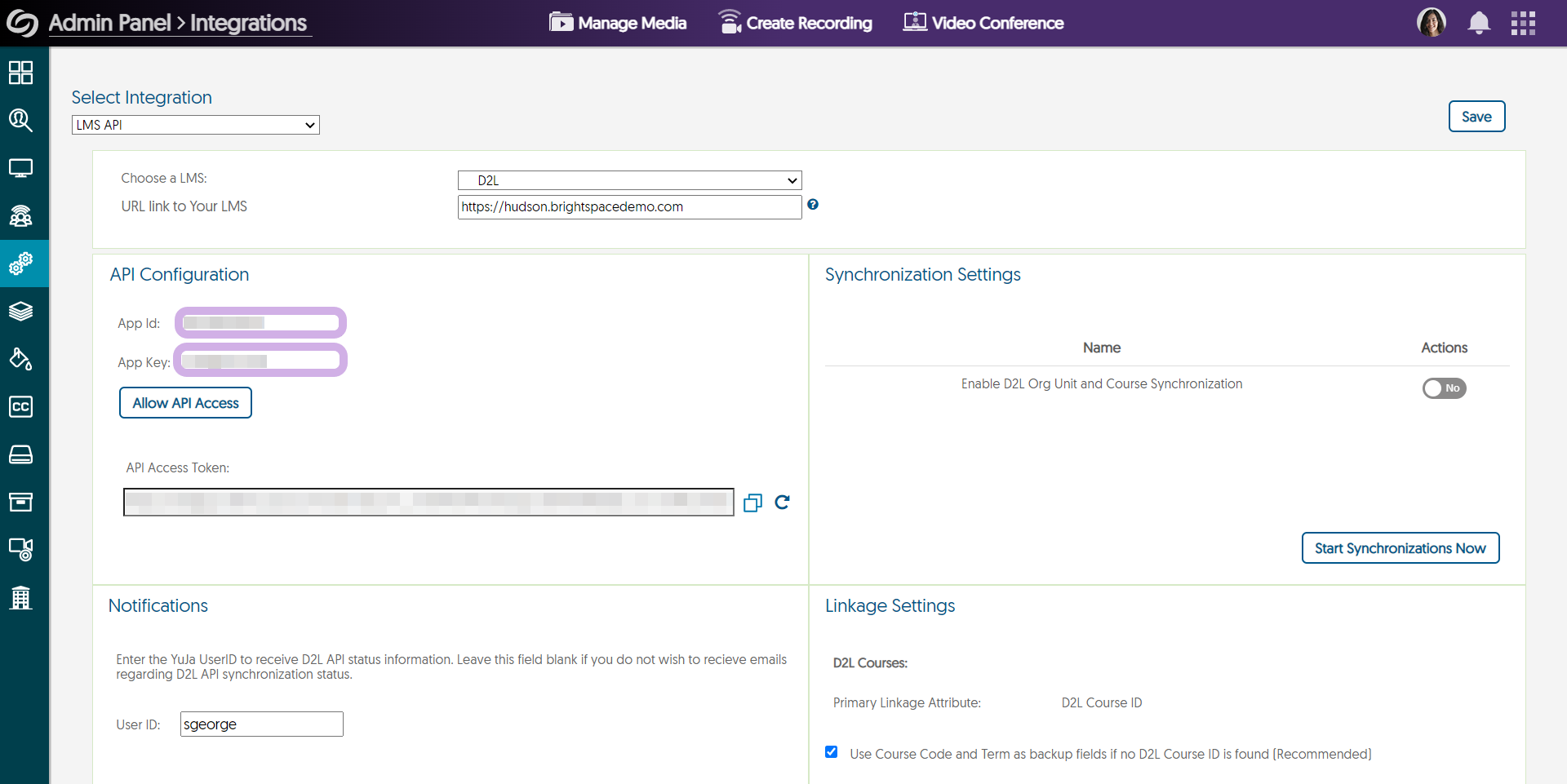Click Allow API Access button
The image size is (1567, 784).
click(x=185, y=403)
